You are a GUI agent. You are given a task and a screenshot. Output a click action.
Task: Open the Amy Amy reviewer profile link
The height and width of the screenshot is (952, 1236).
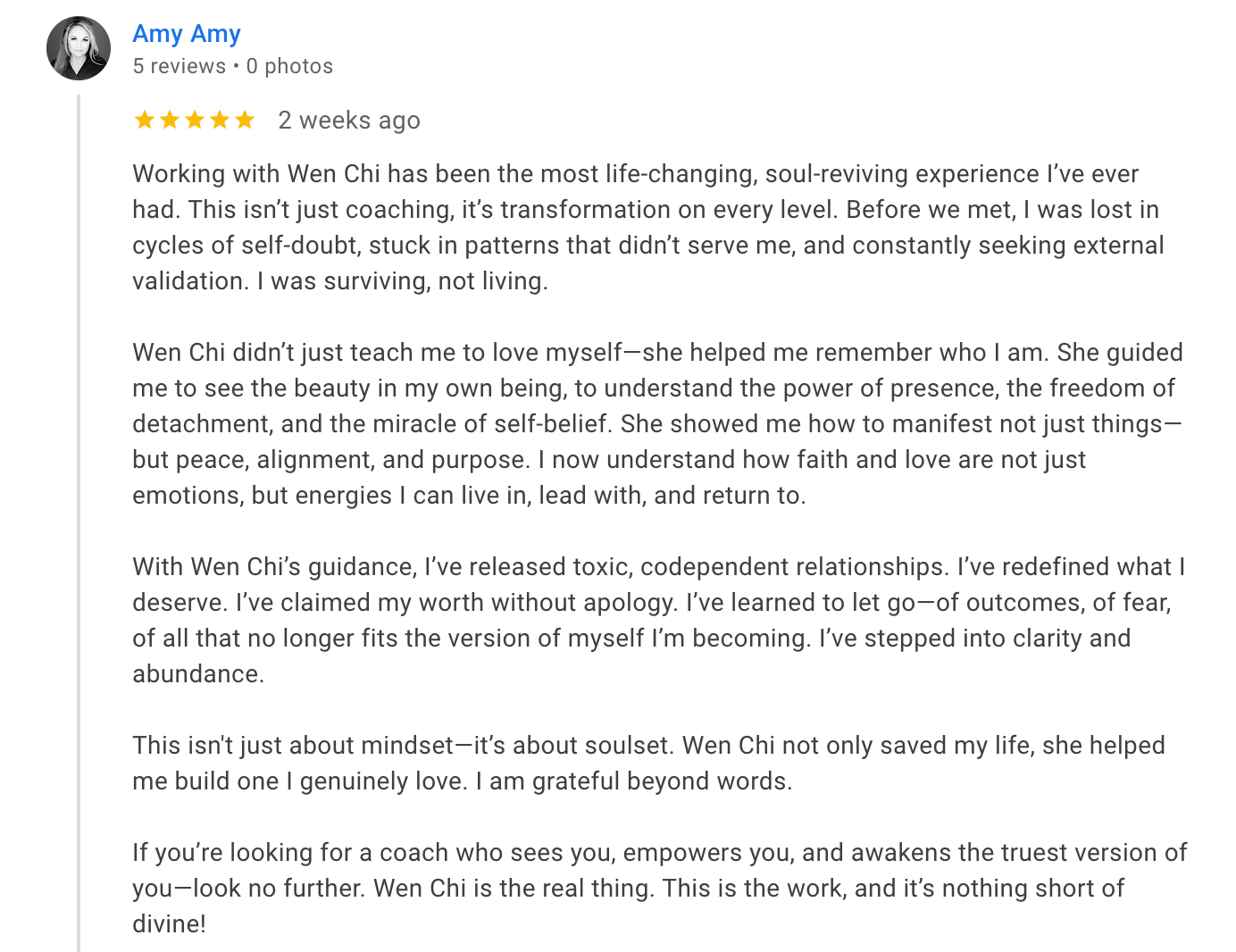click(x=187, y=34)
